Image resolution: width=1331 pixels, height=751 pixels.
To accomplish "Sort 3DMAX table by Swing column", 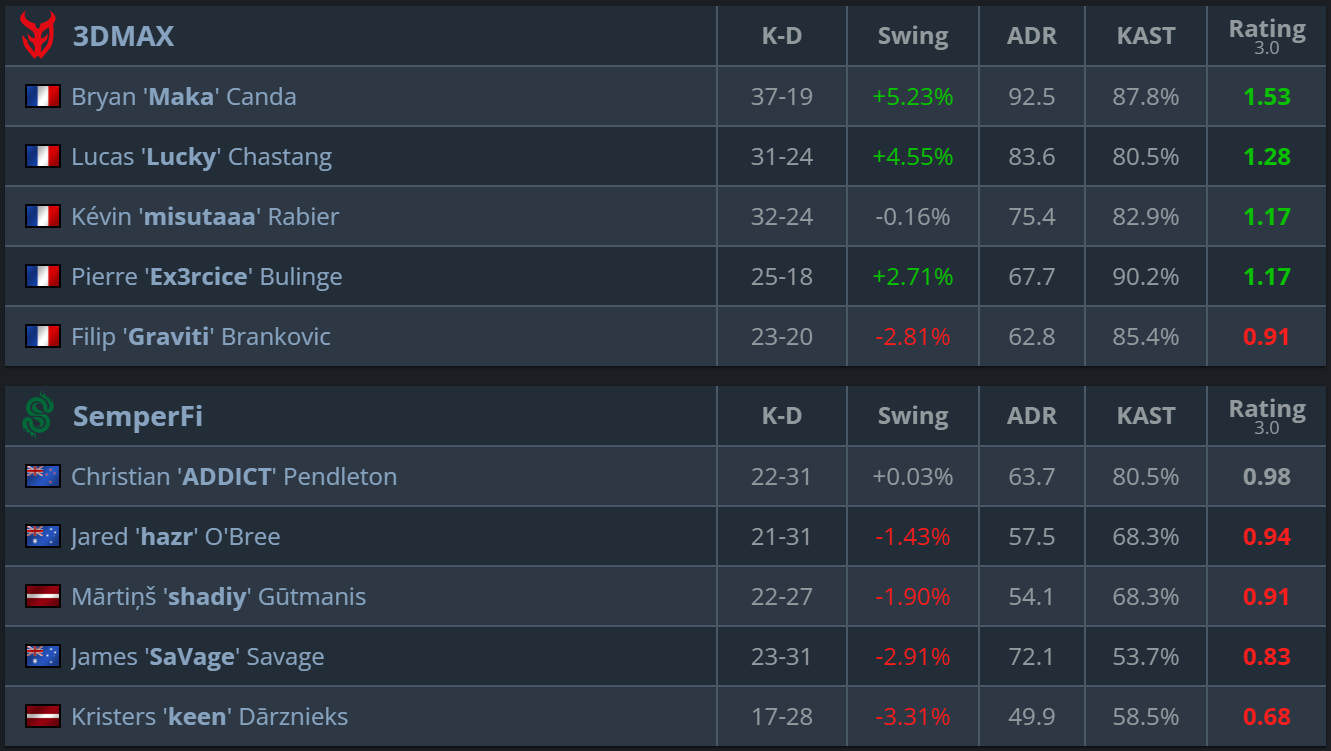I will [912, 36].
